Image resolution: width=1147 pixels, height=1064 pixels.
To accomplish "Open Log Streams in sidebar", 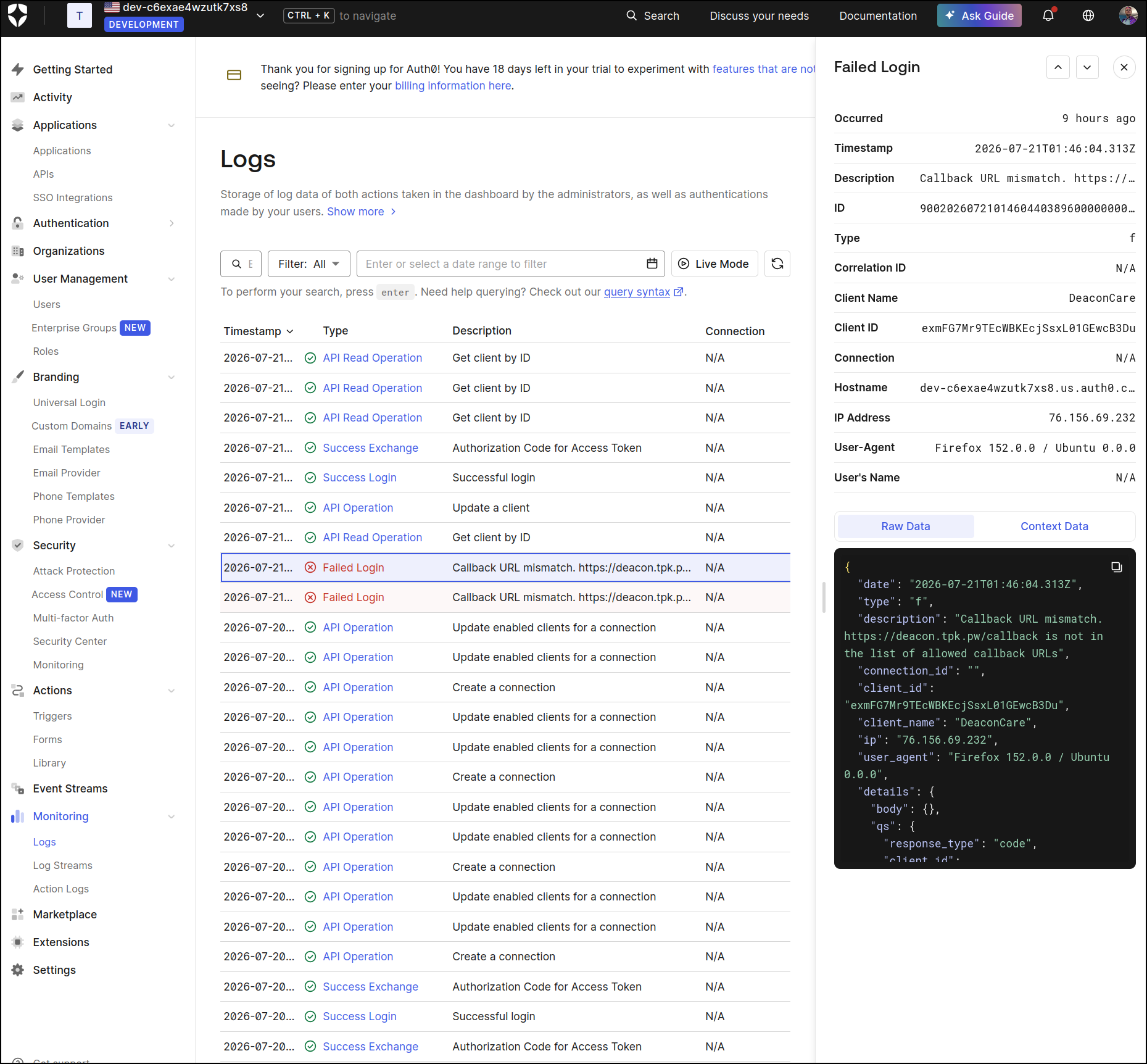I will (63, 865).
